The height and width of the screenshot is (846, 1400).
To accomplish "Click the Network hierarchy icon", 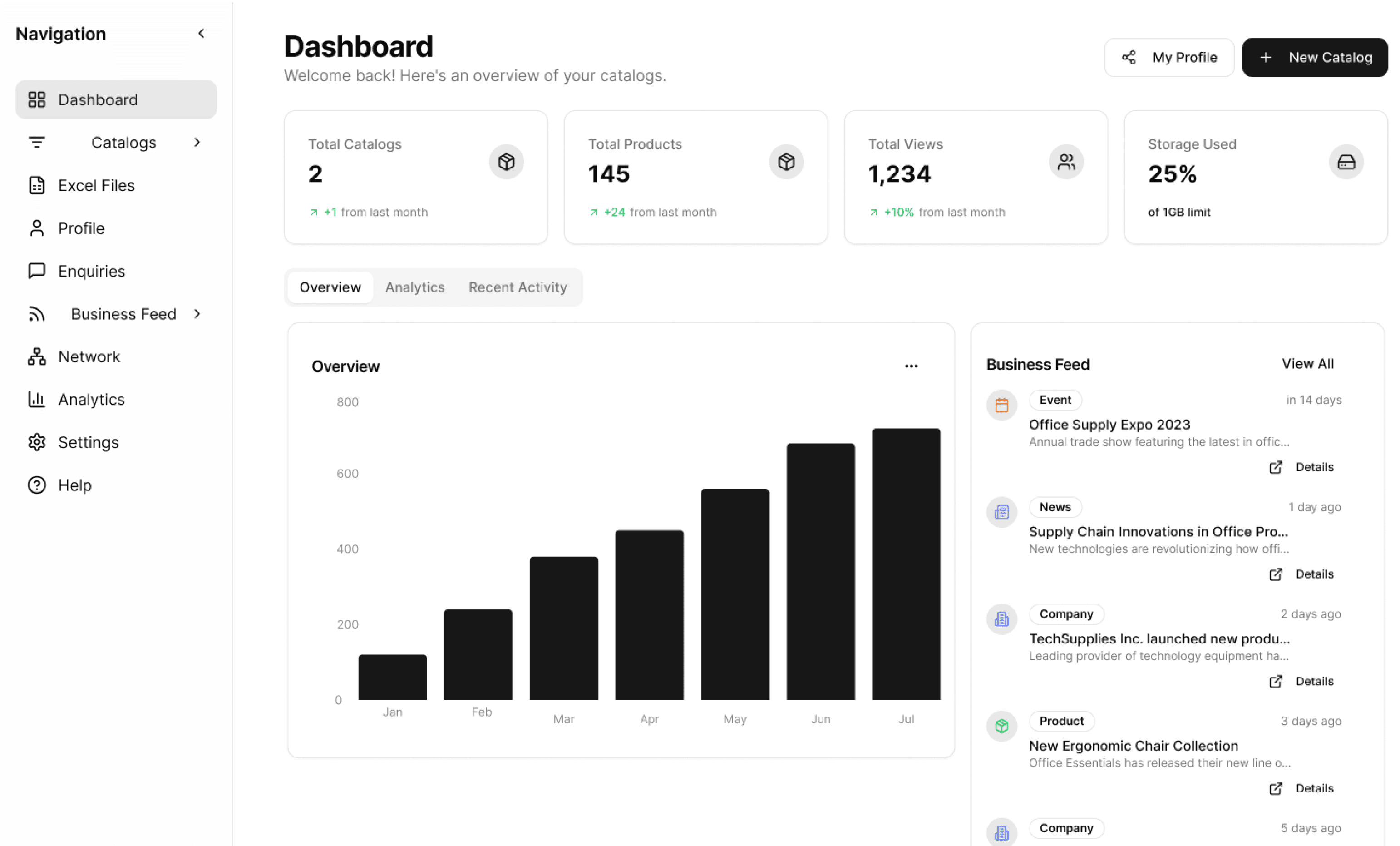I will (x=37, y=356).
